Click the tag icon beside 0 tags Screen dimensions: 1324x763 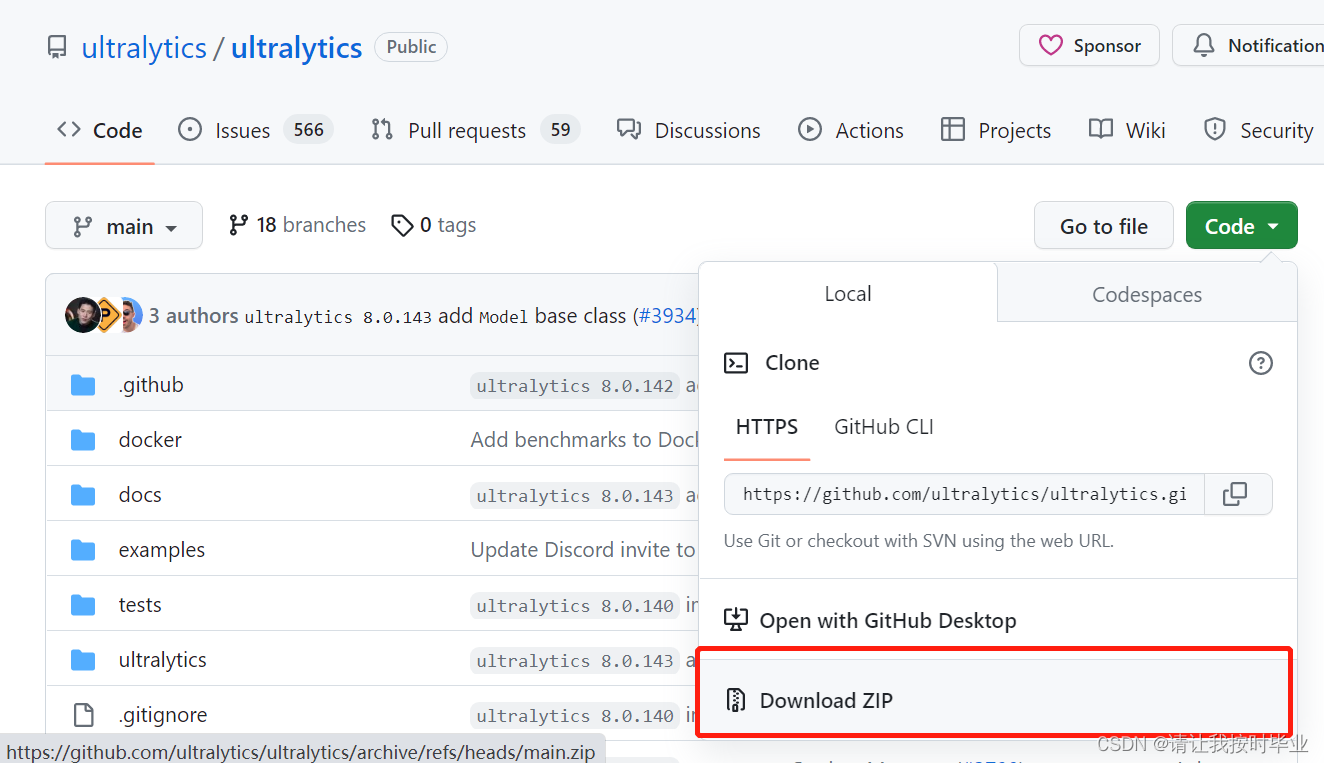point(402,226)
